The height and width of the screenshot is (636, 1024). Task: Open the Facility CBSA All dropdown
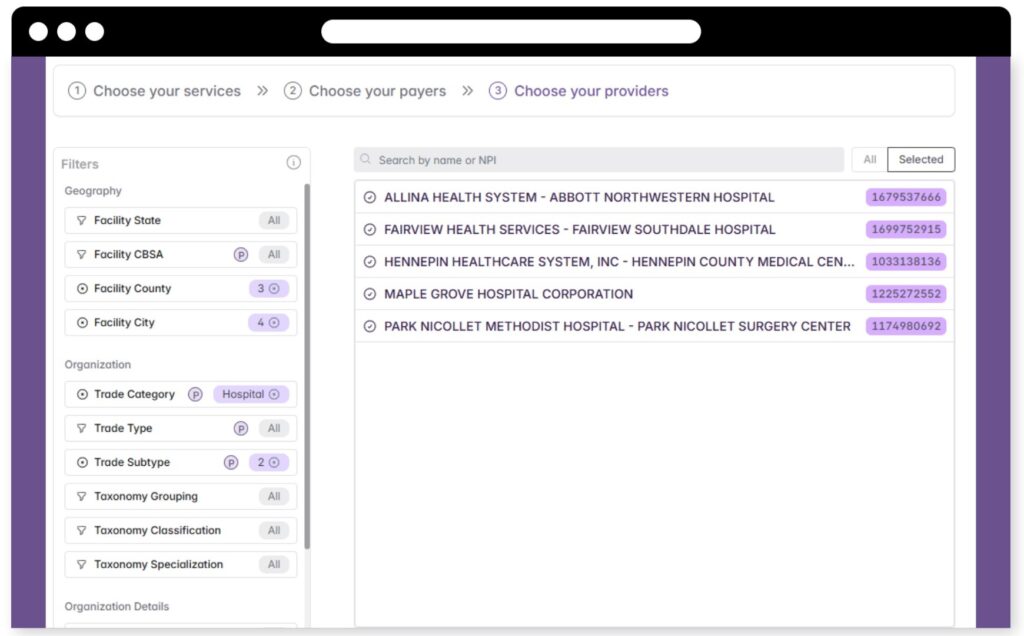[x=274, y=255]
